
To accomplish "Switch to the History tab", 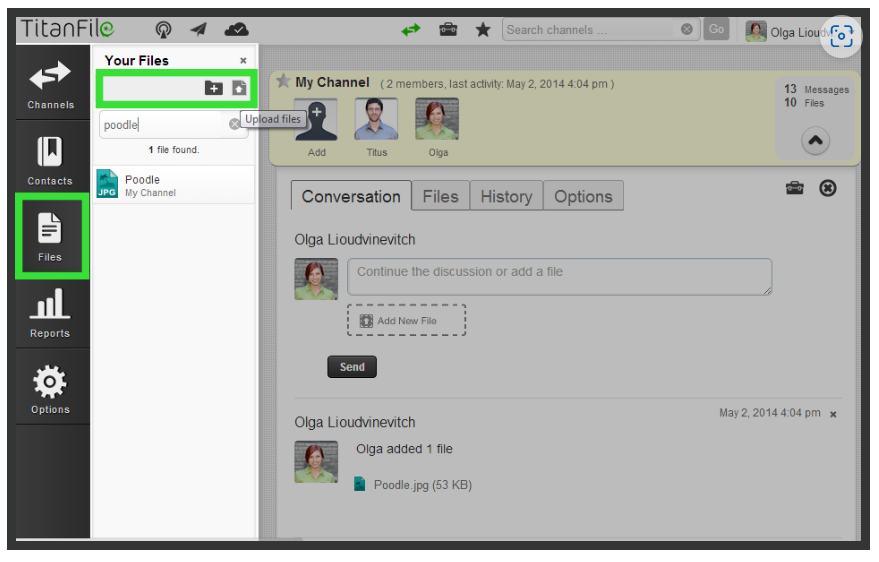I will pyautogui.click(x=506, y=196).
